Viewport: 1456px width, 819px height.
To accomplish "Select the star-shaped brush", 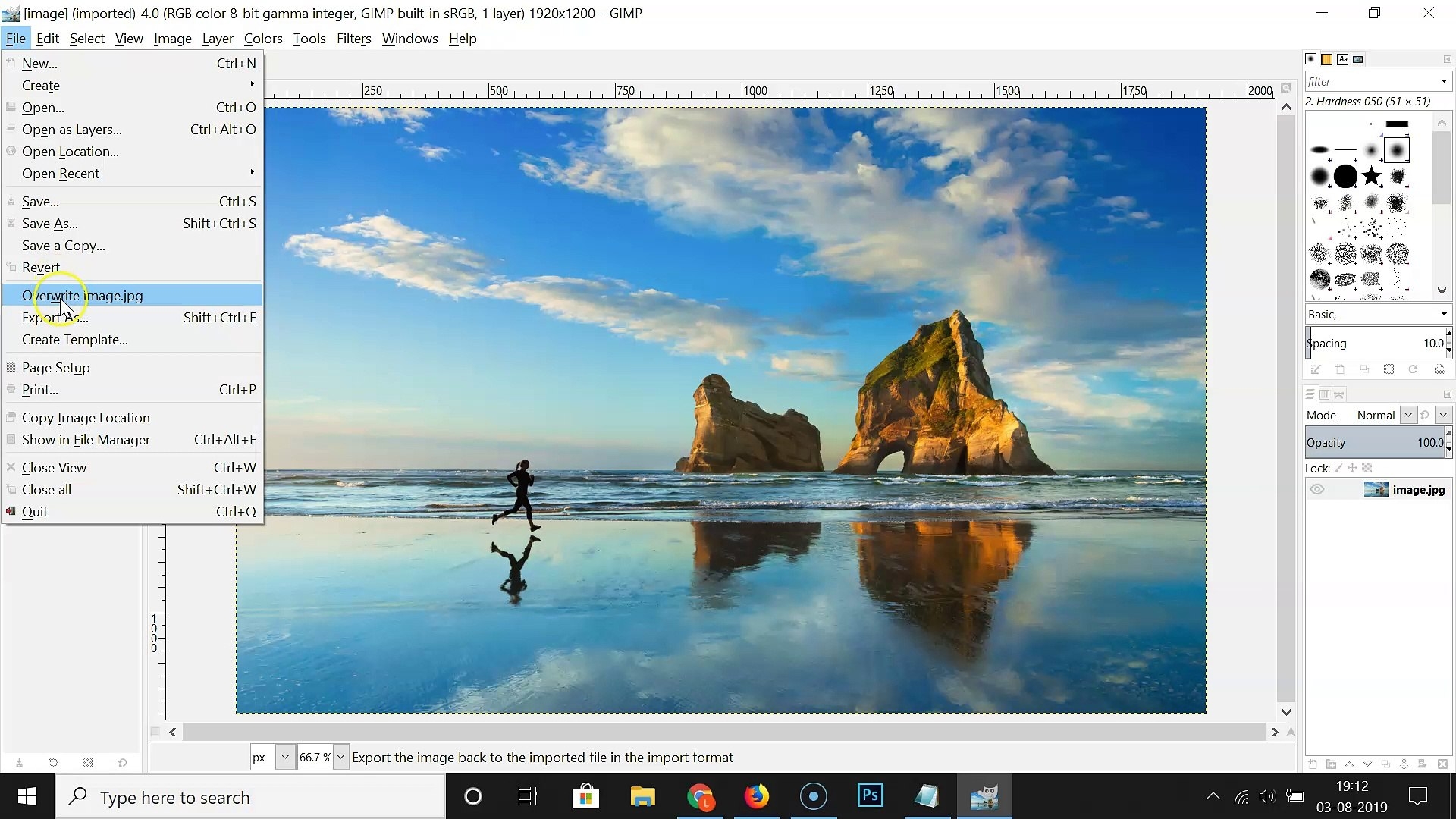I will (x=1371, y=177).
